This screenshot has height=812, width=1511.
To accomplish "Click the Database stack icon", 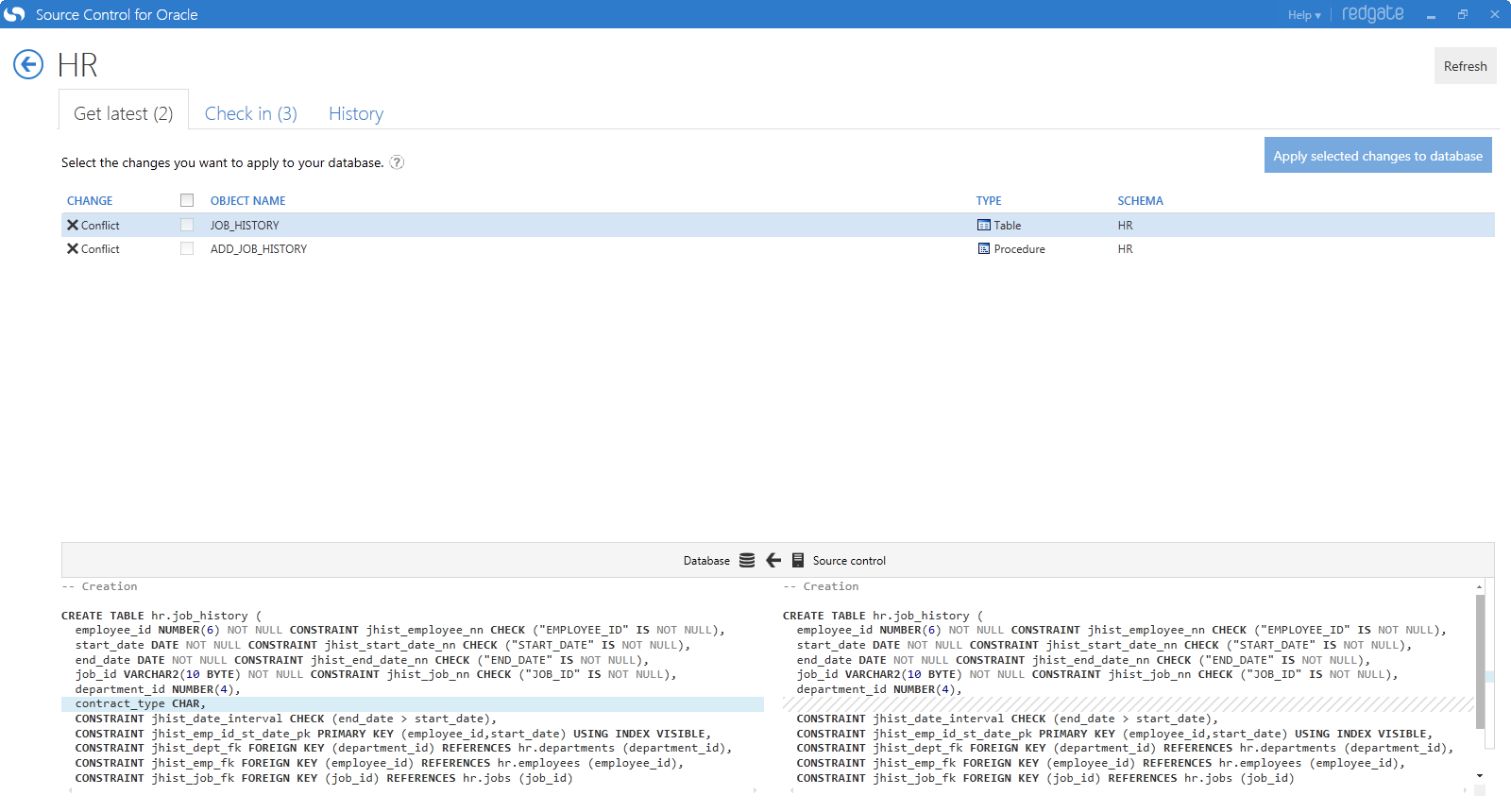I will [x=747, y=561].
